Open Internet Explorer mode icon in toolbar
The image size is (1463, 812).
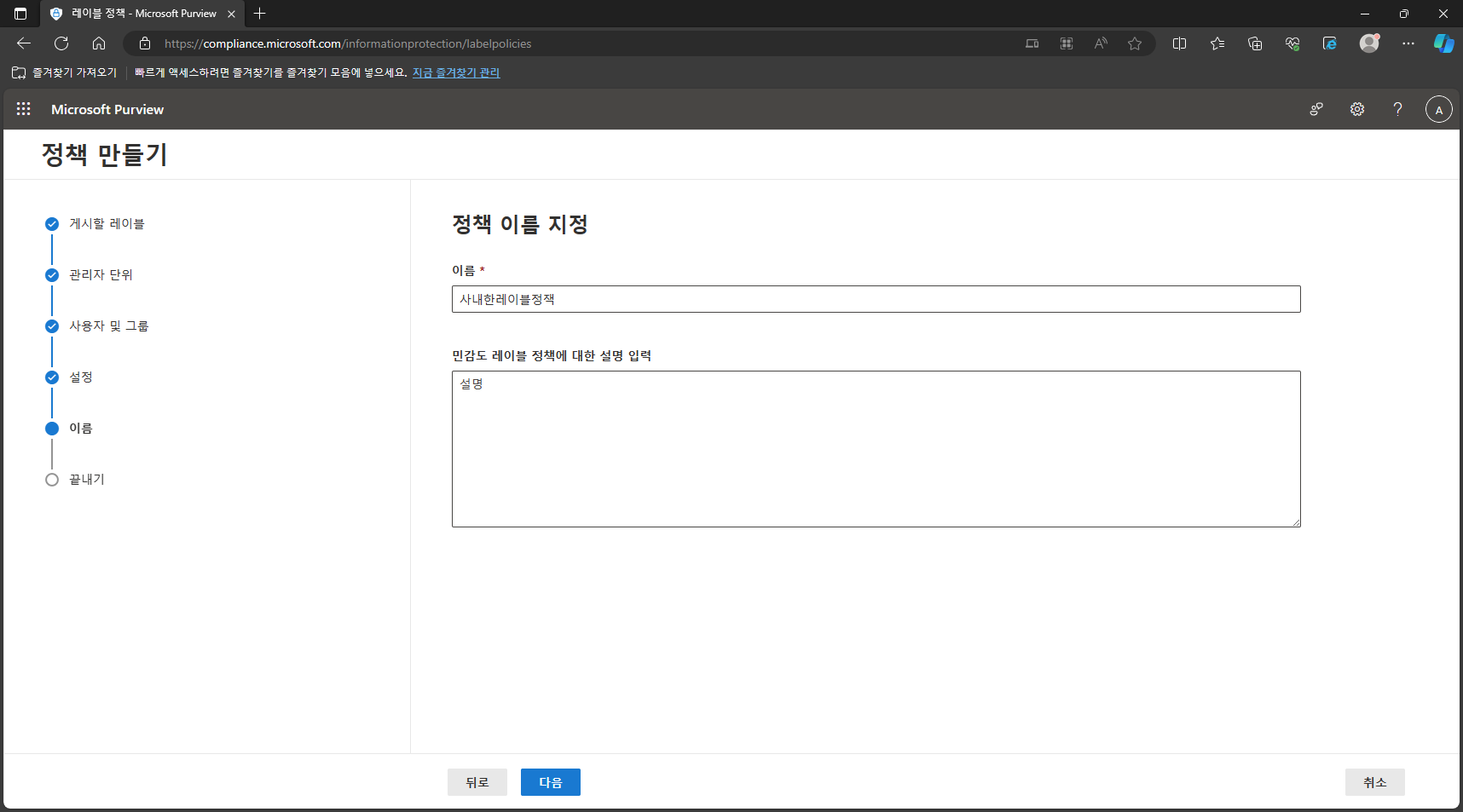coord(1330,43)
